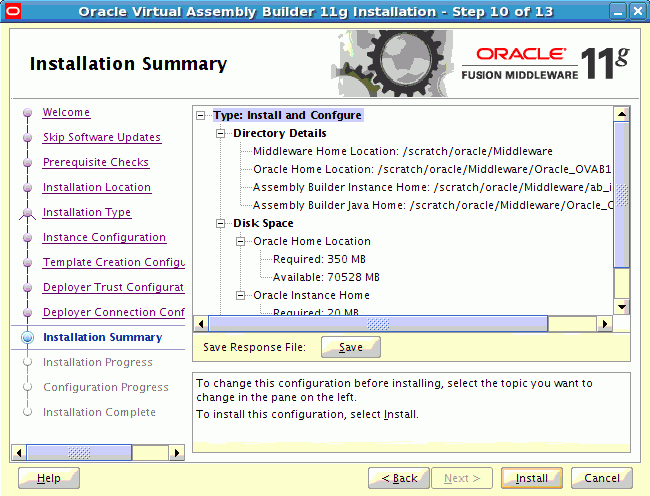Viewport: 650px width, 496px height.
Task: Minimize the installer window
Action: 618,11
